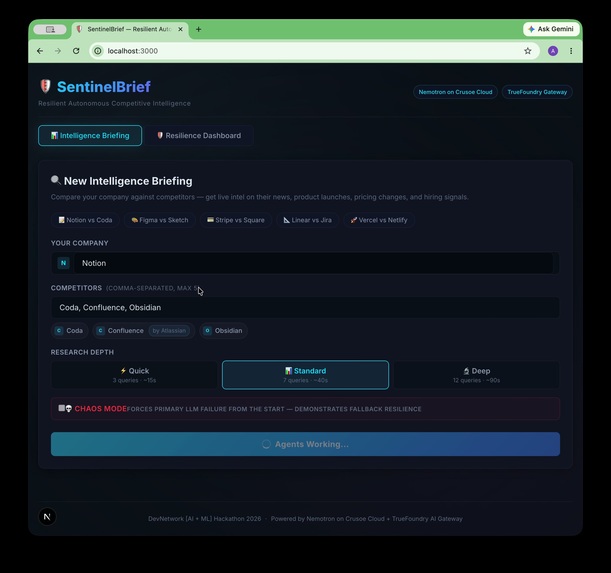Click Nemotron on Crusoe Cloud badge
Screen dimensions: 611x573
[455, 92]
